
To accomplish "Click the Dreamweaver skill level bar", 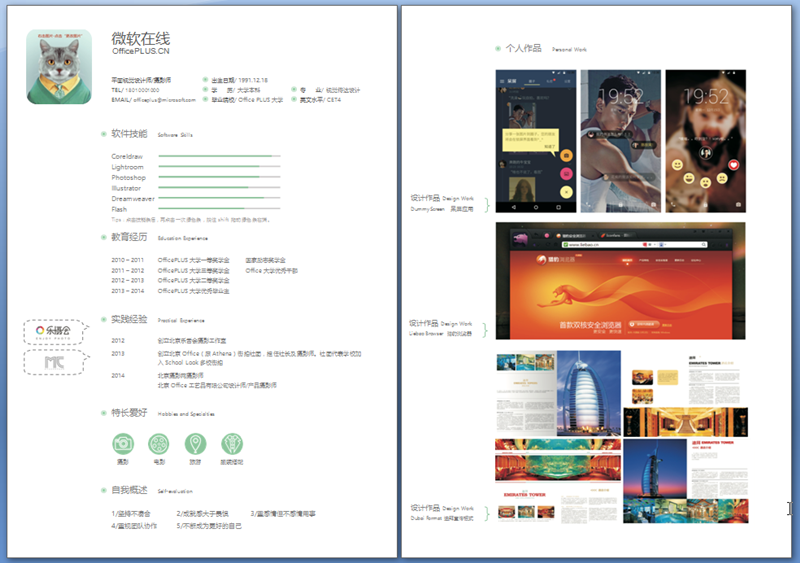I will click(219, 198).
